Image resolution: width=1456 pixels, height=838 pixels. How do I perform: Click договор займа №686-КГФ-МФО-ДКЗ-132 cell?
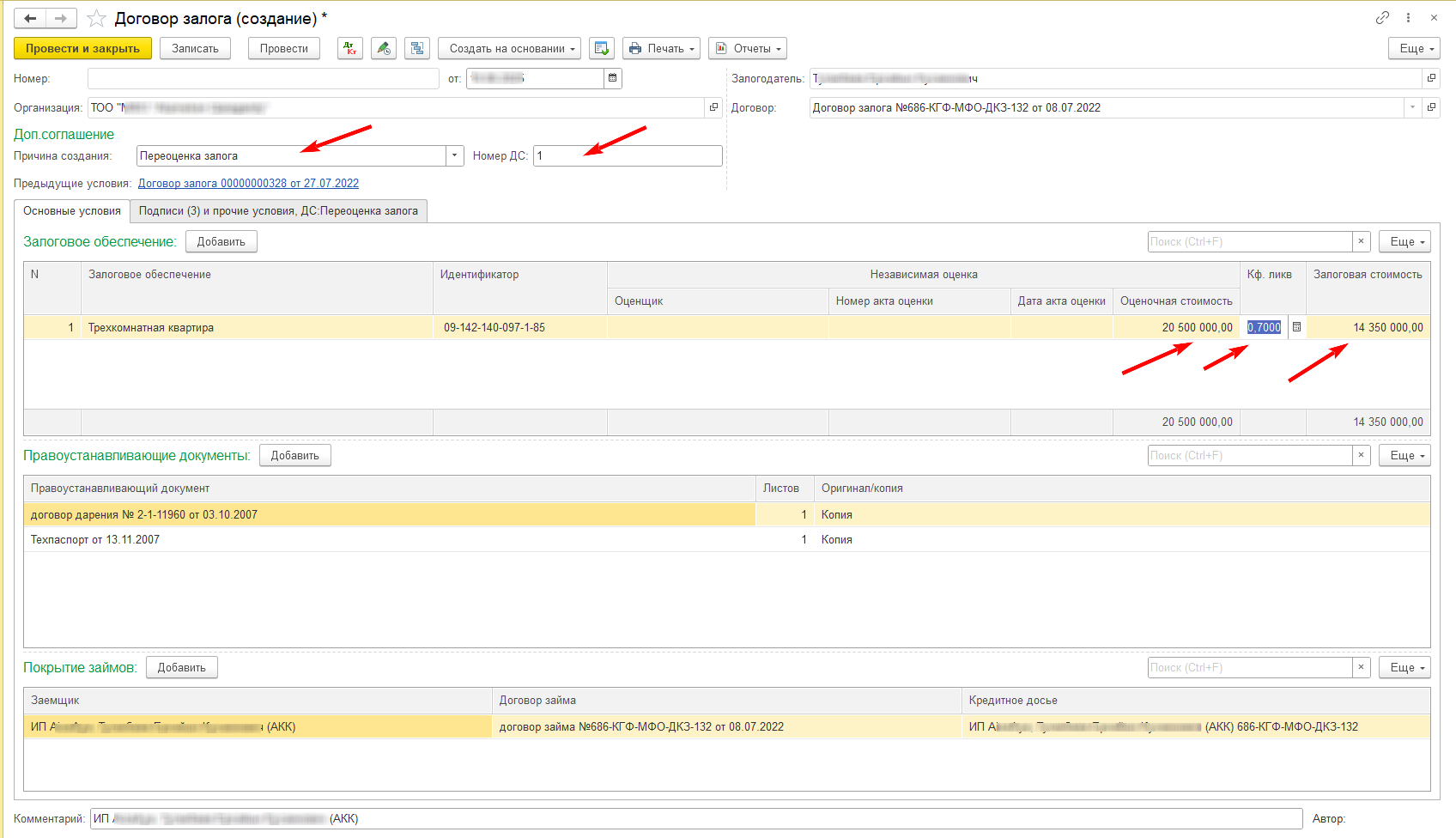pos(726,726)
